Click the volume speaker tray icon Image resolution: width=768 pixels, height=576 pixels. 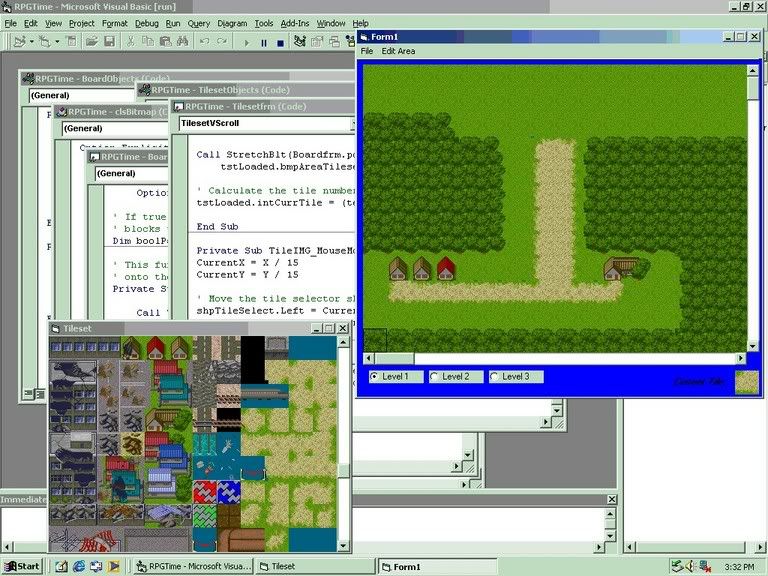(x=691, y=567)
